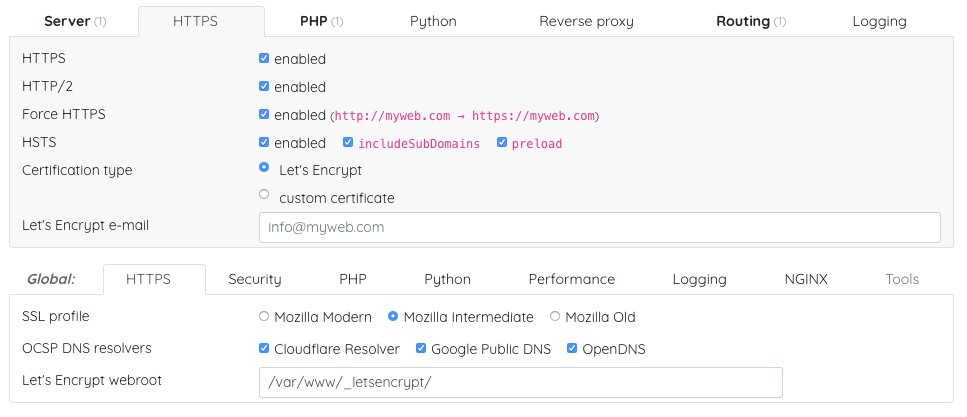Image resolution: width=967 pixels, height=417 pixels.
Task: Toggle Google Public DNS resolver
Action: 422,349
